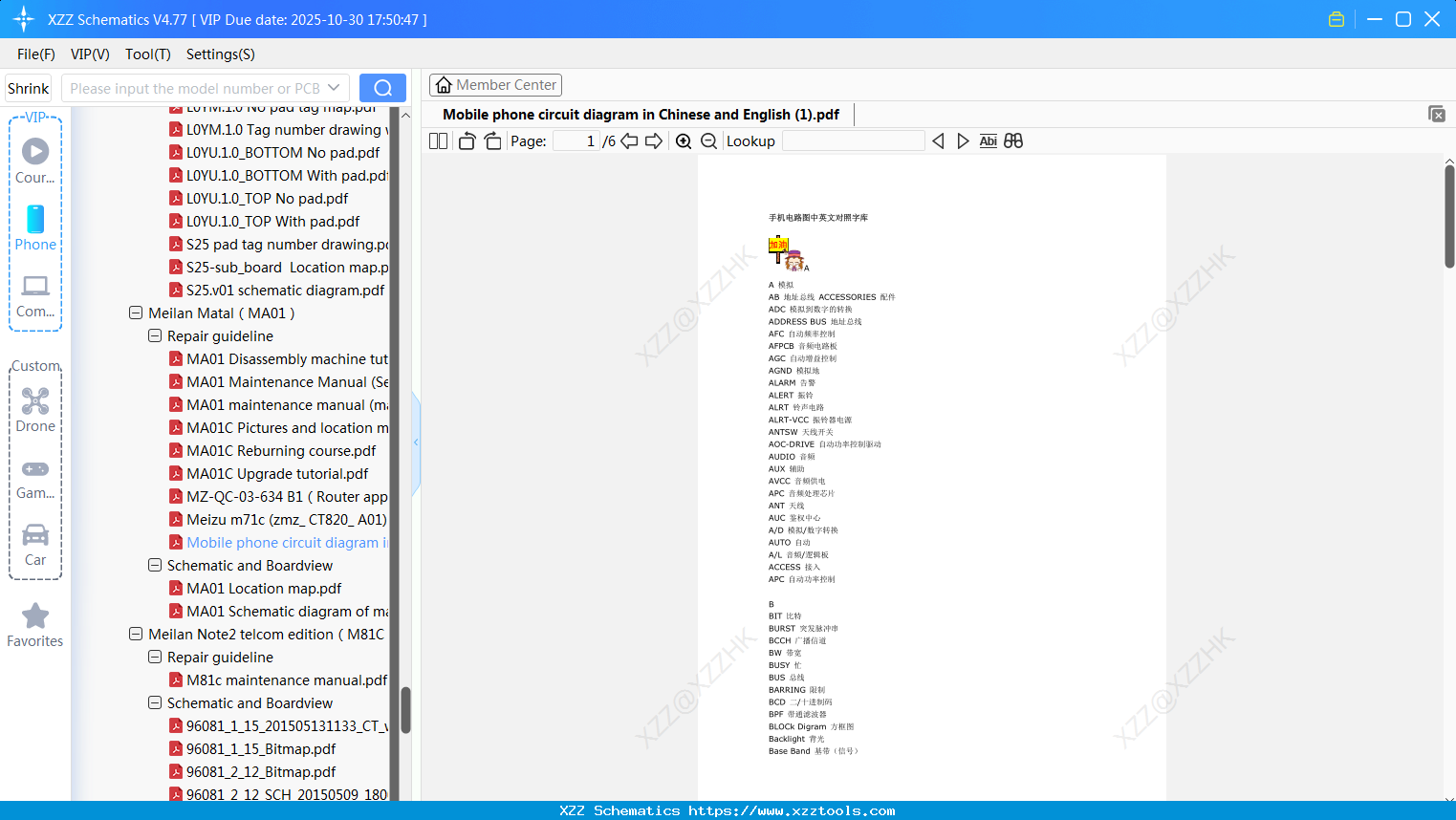Rotate the page counterclockwise
This screenshot has width=1456, height=820.
click(467, 141)
